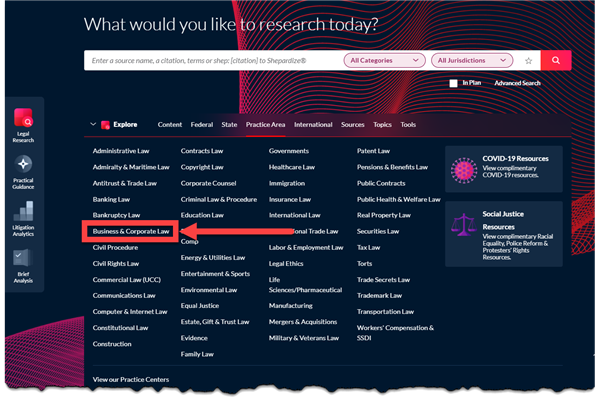Open Advanced Search link
600x406 pixels.
(517, 83)
